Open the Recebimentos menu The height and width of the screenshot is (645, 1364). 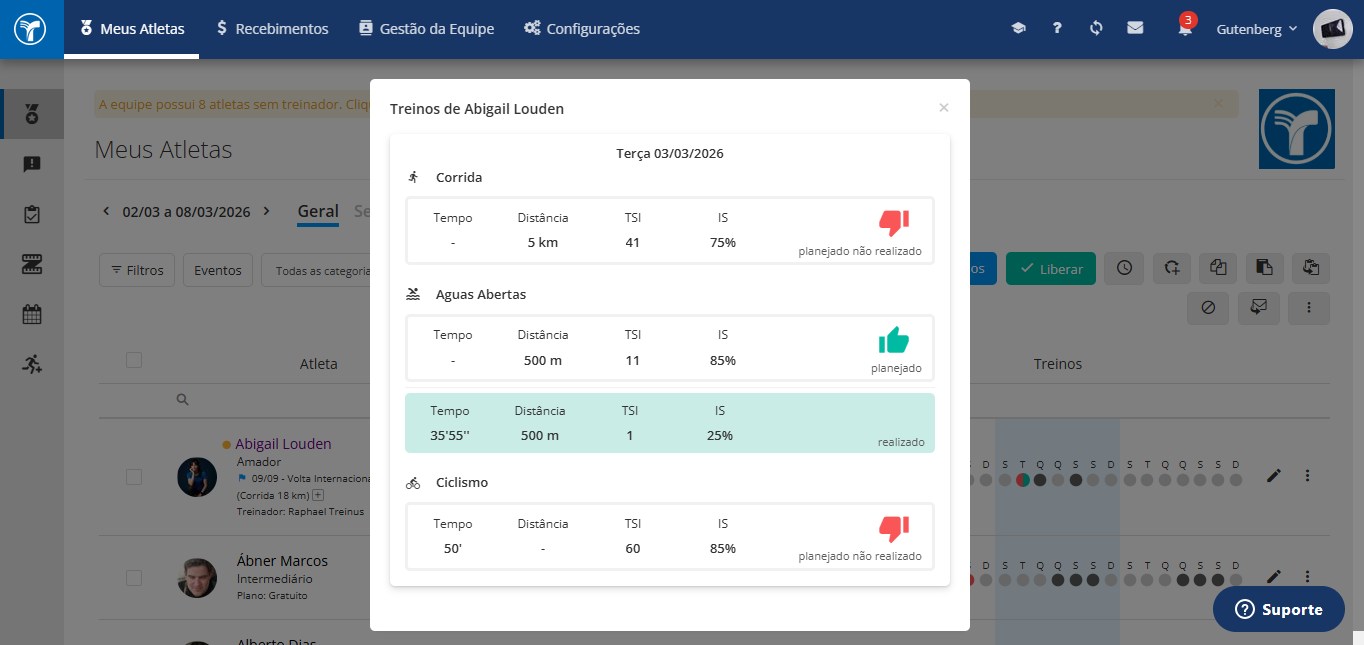272,29
